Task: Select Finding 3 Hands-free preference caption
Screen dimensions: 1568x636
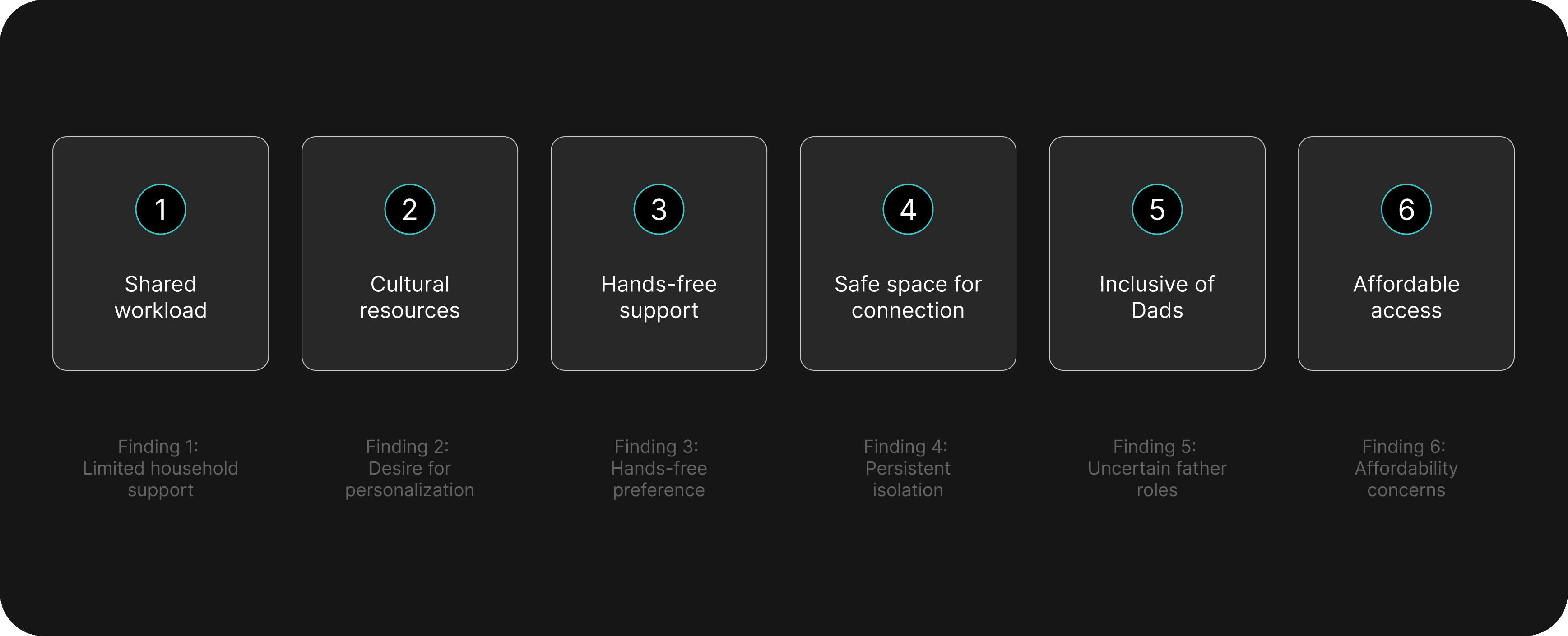Action: tap(659, 468)
